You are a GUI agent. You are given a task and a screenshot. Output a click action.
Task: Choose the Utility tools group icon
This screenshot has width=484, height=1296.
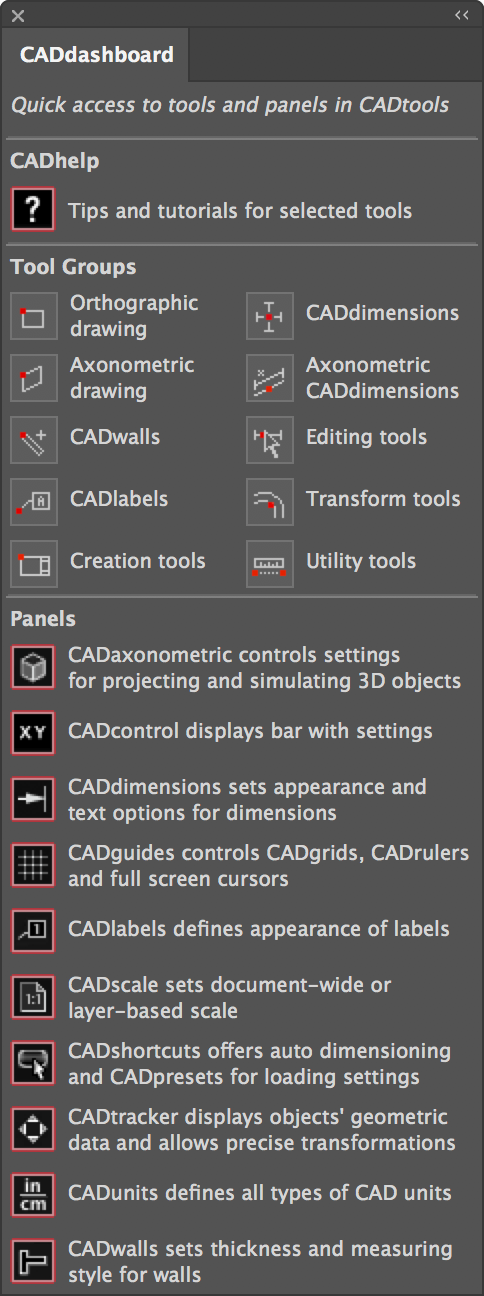(270, 564)
